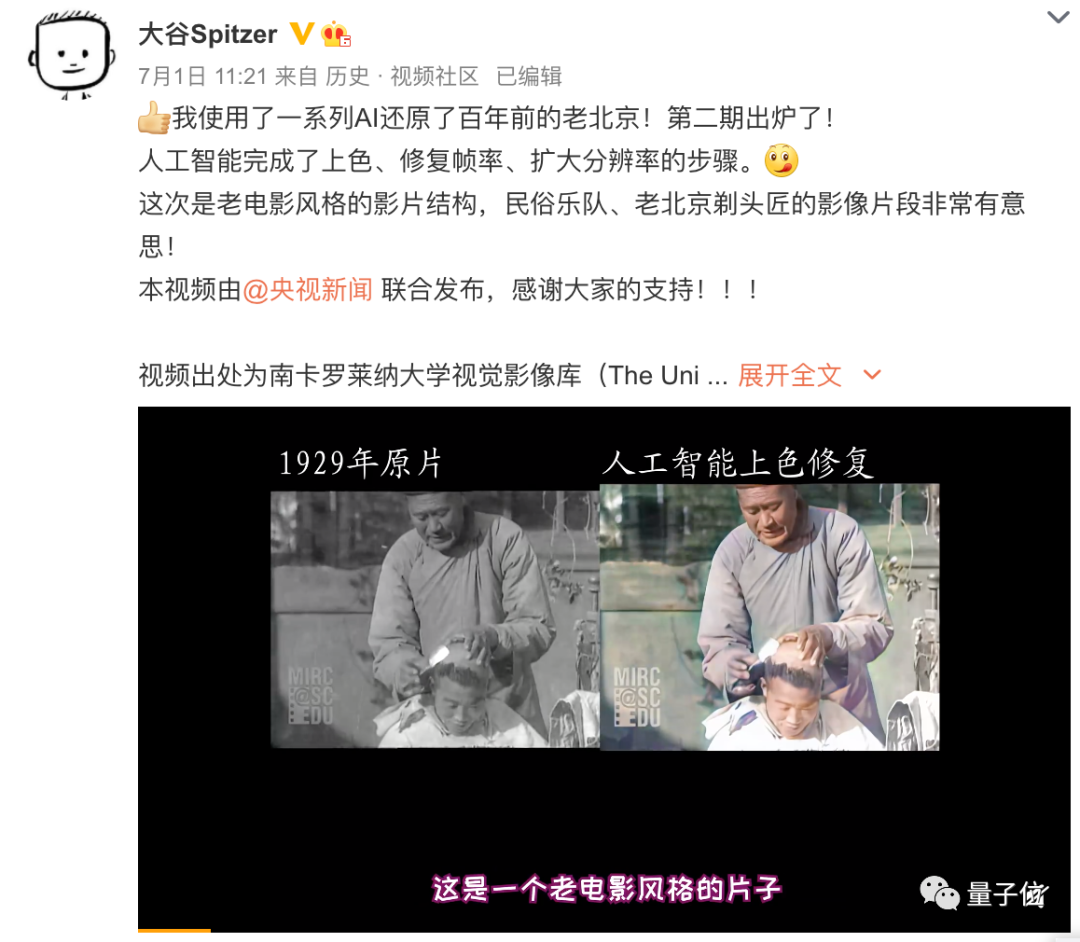This screenshot has height=942, width=1080.
Task: Click the thumbs-up emoji in post
Action: [x=154, y=118]
